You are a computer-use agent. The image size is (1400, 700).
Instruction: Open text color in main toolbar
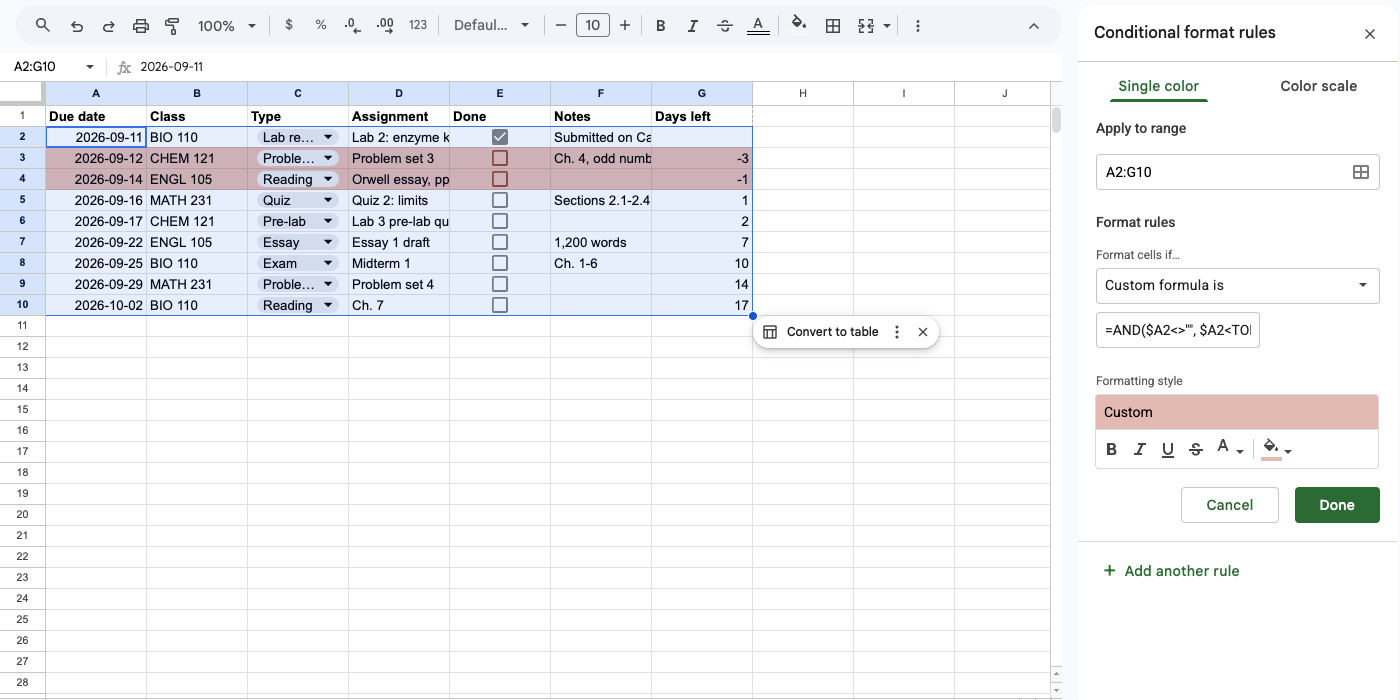coord(758,25)
